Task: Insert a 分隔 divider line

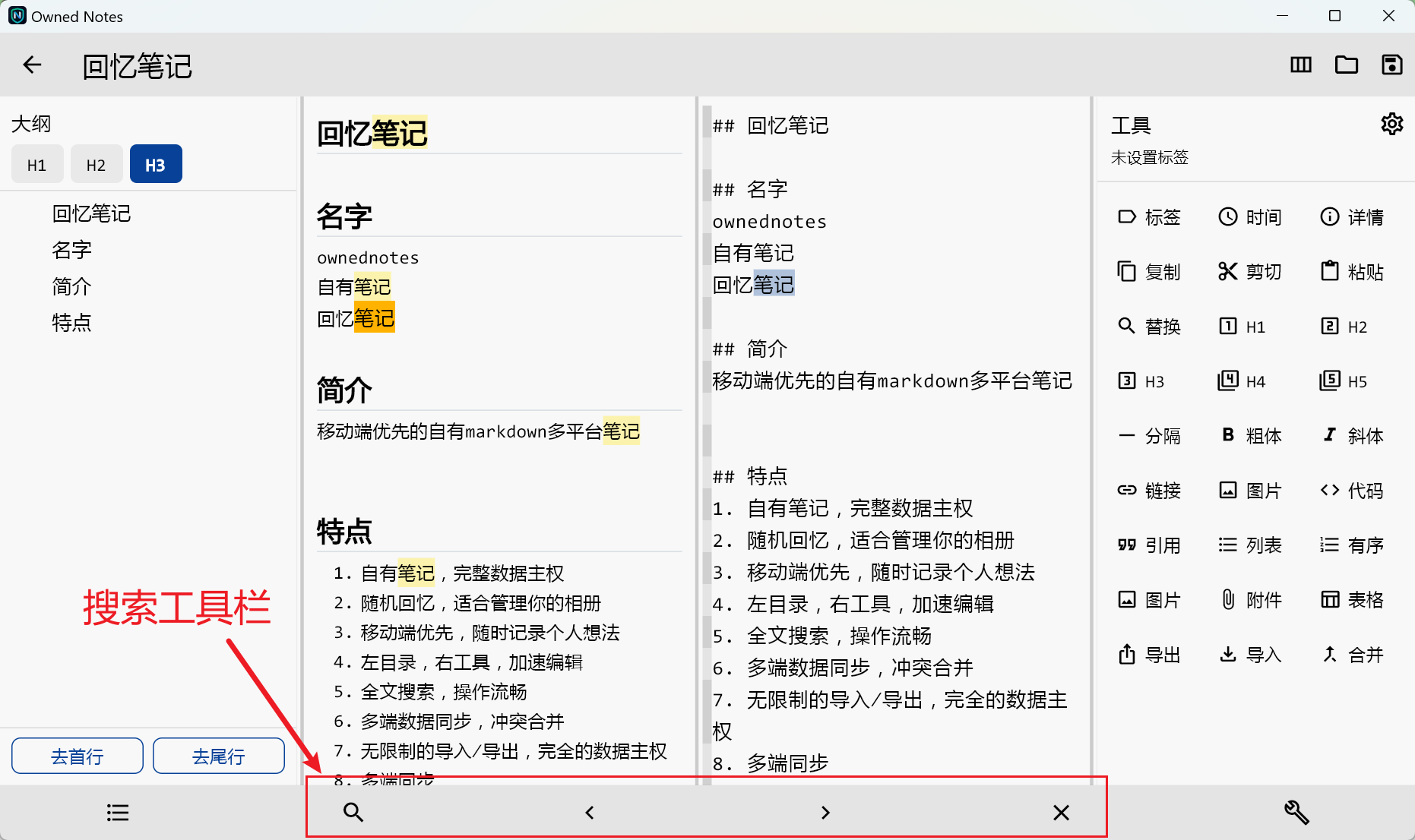Action: coord(1149,436)
